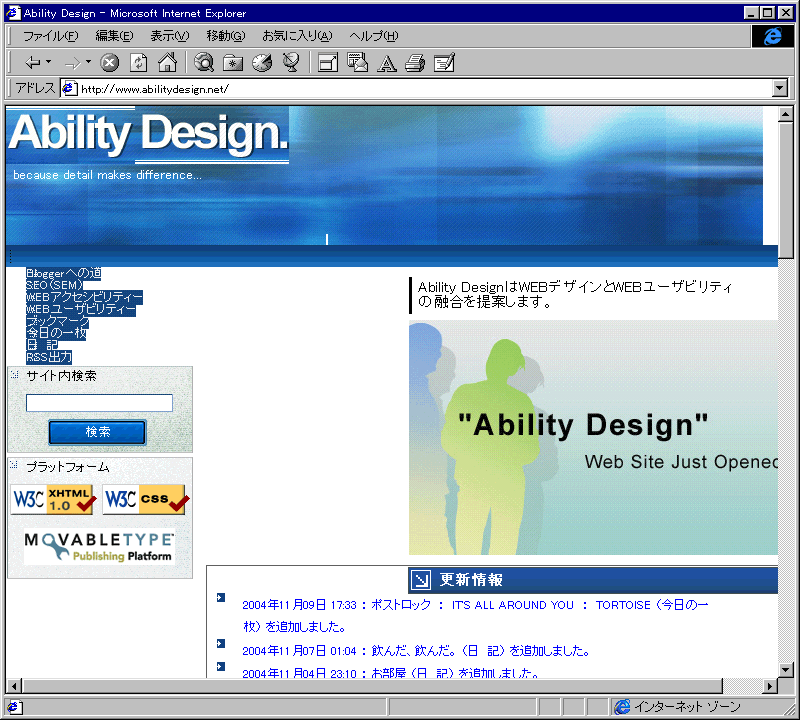Refresh the page with the Refresh icon
This screenshot has height=720, width=800.
[x=138, y=63]
